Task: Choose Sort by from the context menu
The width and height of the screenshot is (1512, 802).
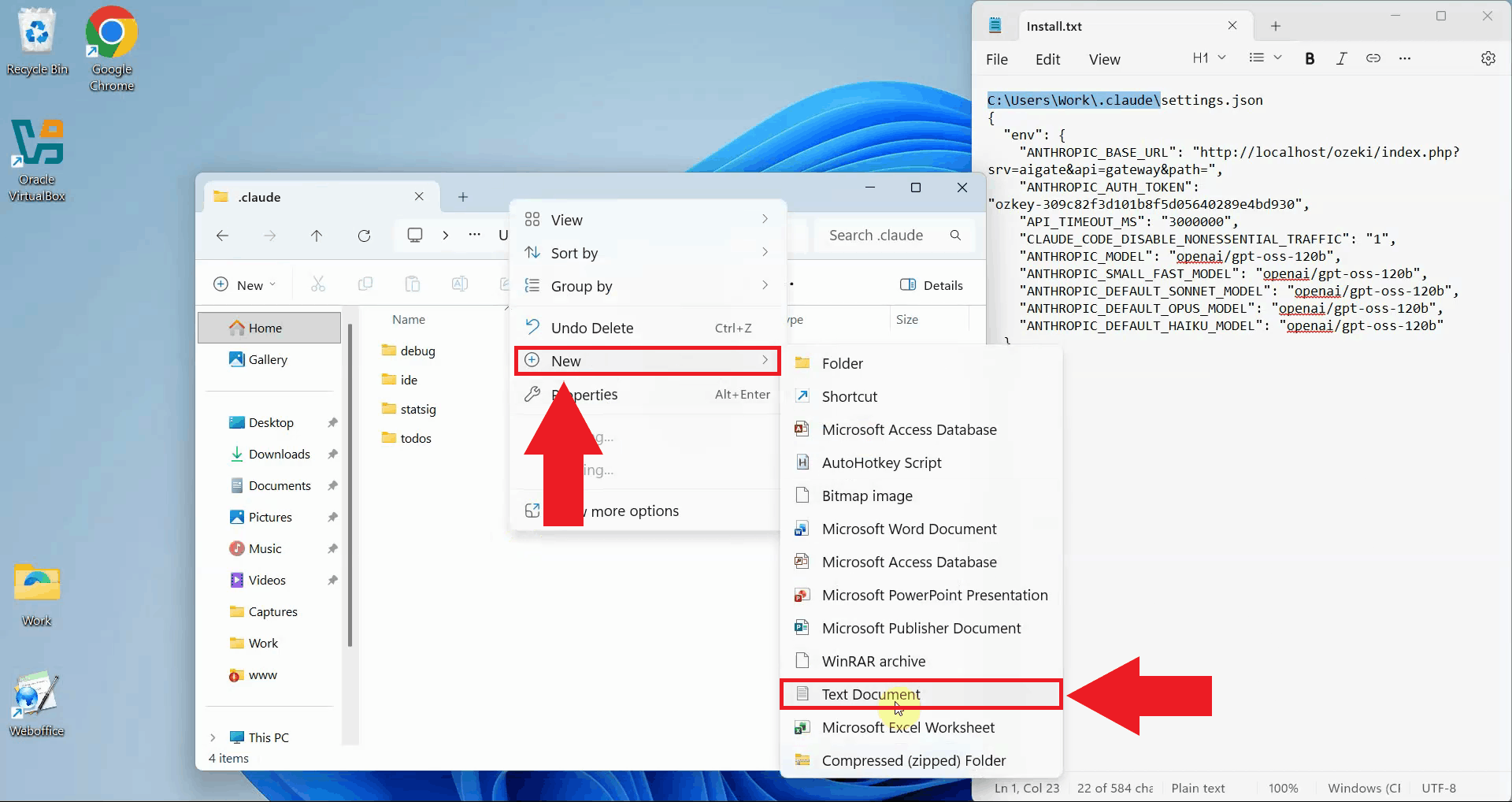Action: click(x=573, y=253)
